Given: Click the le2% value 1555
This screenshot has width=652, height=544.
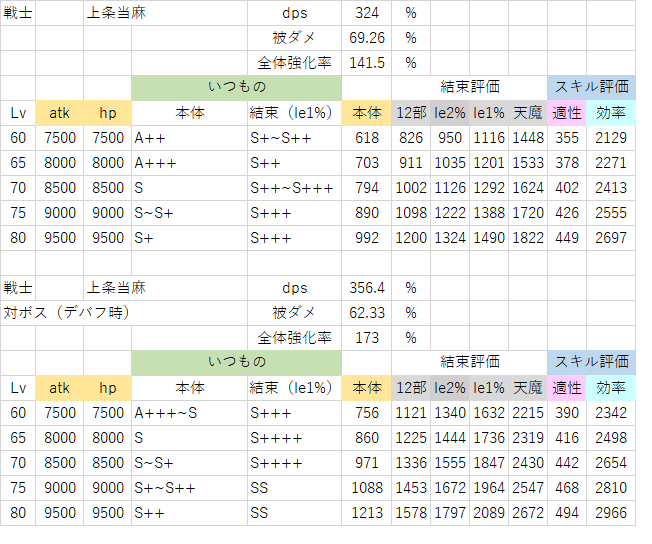Looking at the screenshot, I should point(450,462).
